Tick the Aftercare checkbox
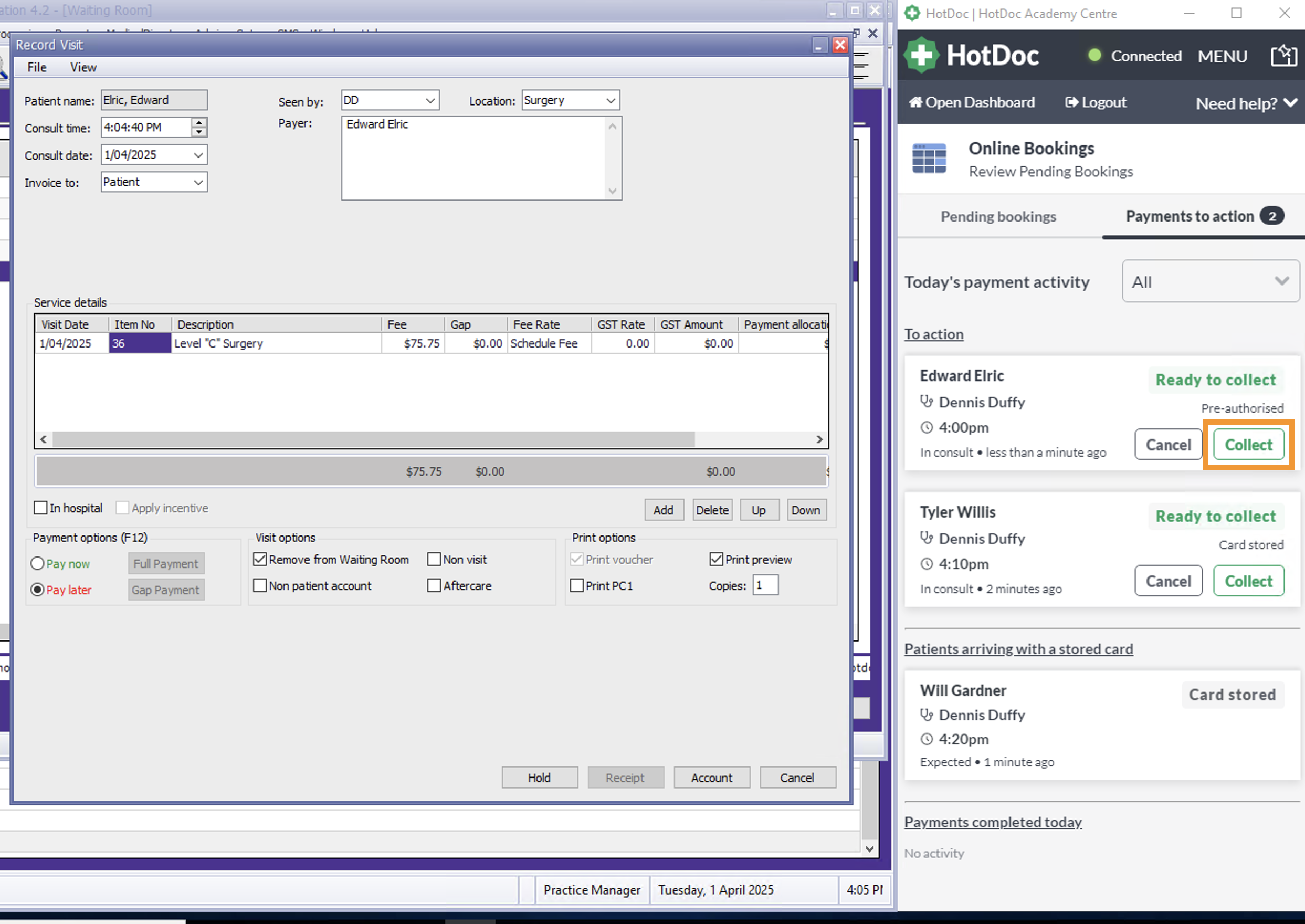 tap(434, 585)
